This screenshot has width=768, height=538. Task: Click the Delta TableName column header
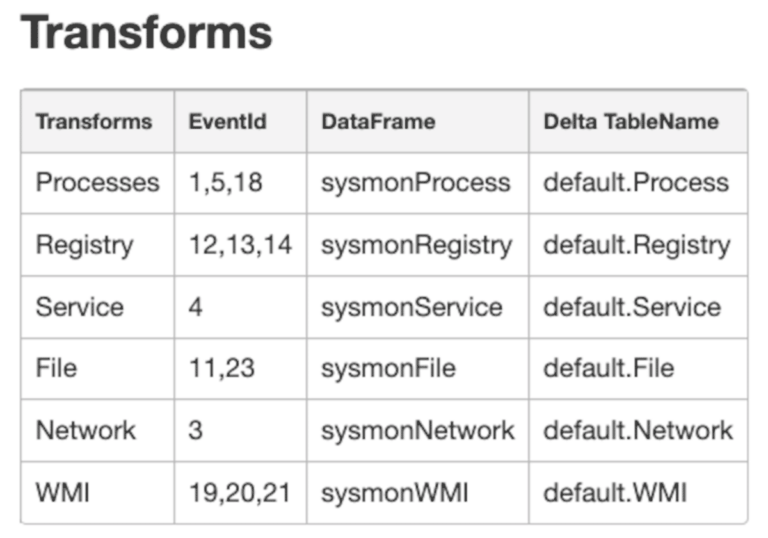point(631,122)
